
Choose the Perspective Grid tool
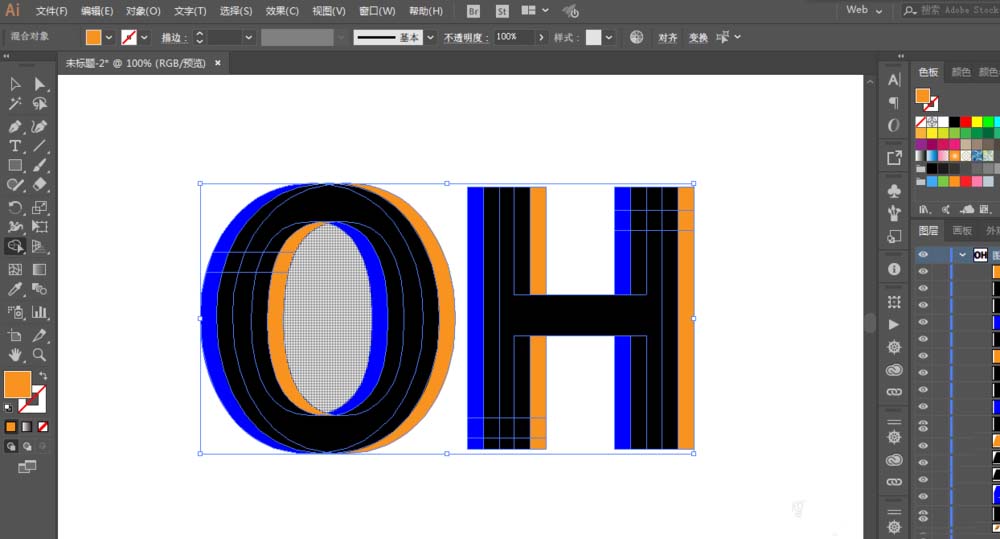tap(40, 246)
